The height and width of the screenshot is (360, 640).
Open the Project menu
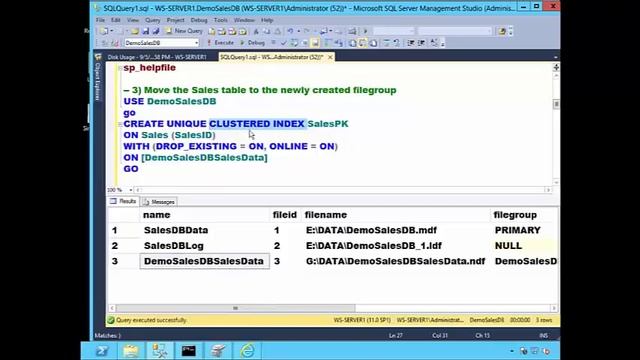click(176, 20)
